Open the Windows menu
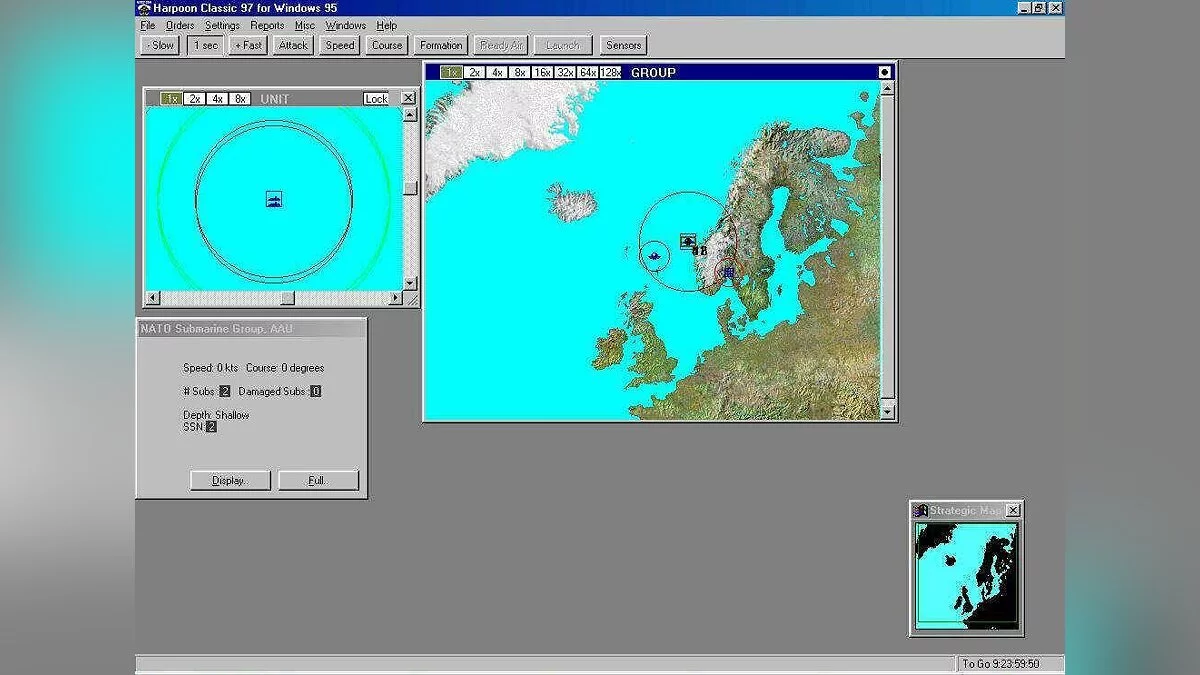 pos(346,25)
